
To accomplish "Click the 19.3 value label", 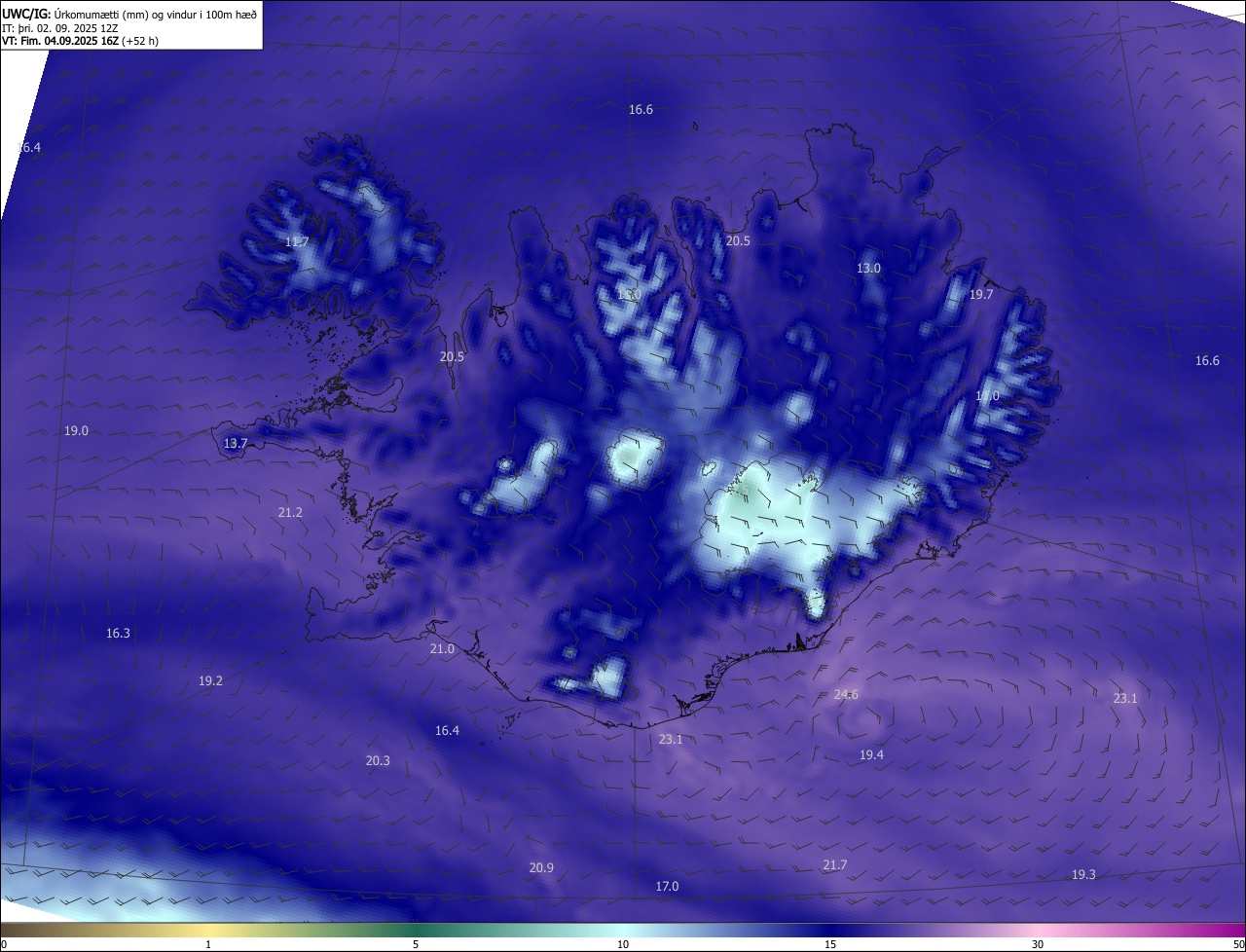I will [x=1083, y=875].
